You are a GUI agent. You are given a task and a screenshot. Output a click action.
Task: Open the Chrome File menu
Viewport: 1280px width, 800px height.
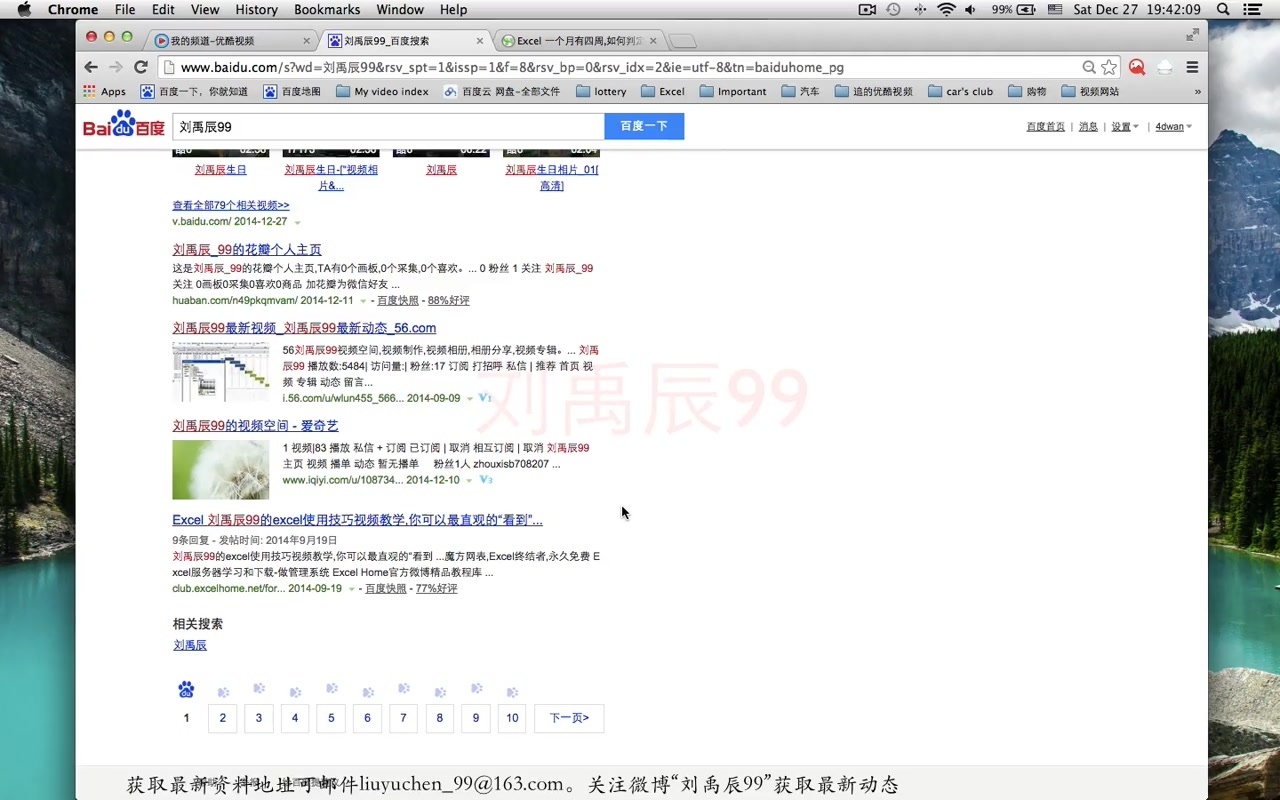[125, 9]
